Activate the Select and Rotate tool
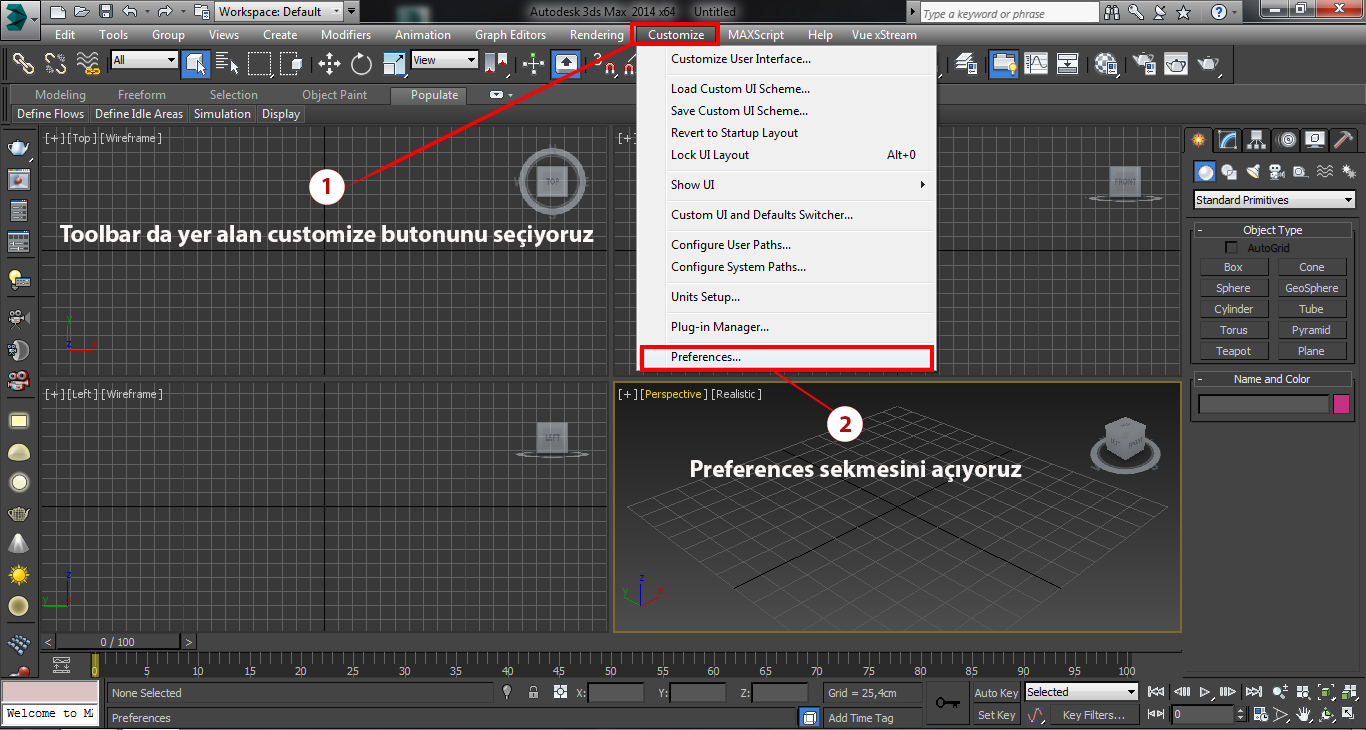Image resolution: width=1366 pixels, height=730 pixels. 361,63
